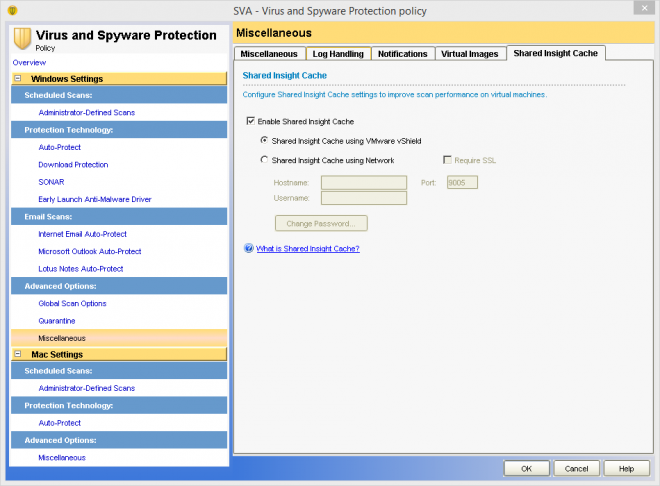The height and width of the screenshot is (486, 660).
Task: Open Mac Auto-Protect settings
Action: pyautogui.click(x=59, y=423)
